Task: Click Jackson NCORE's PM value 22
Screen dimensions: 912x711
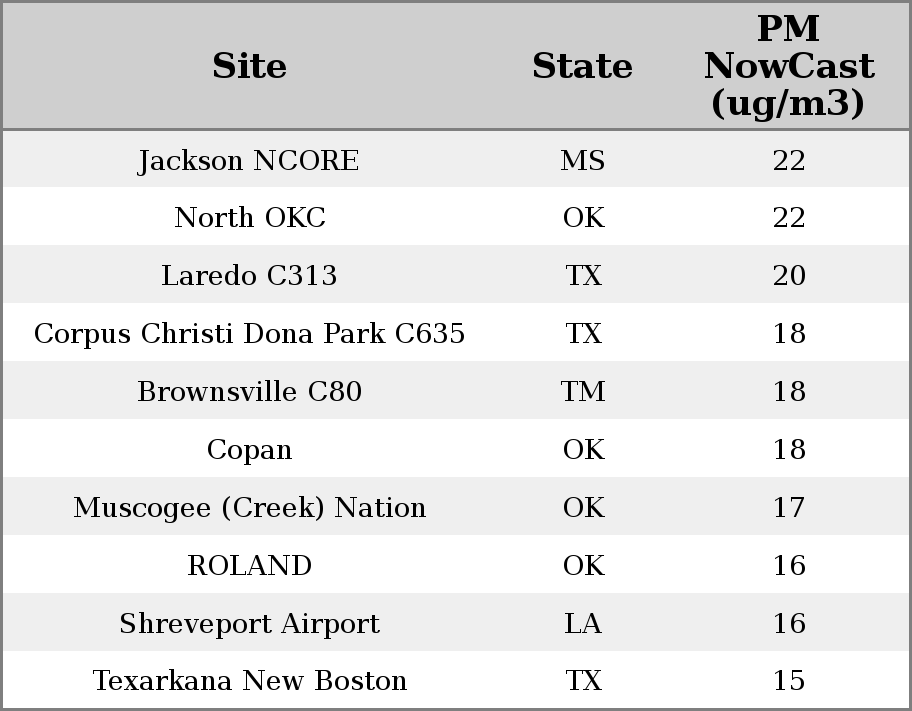Action: (788, 161)
